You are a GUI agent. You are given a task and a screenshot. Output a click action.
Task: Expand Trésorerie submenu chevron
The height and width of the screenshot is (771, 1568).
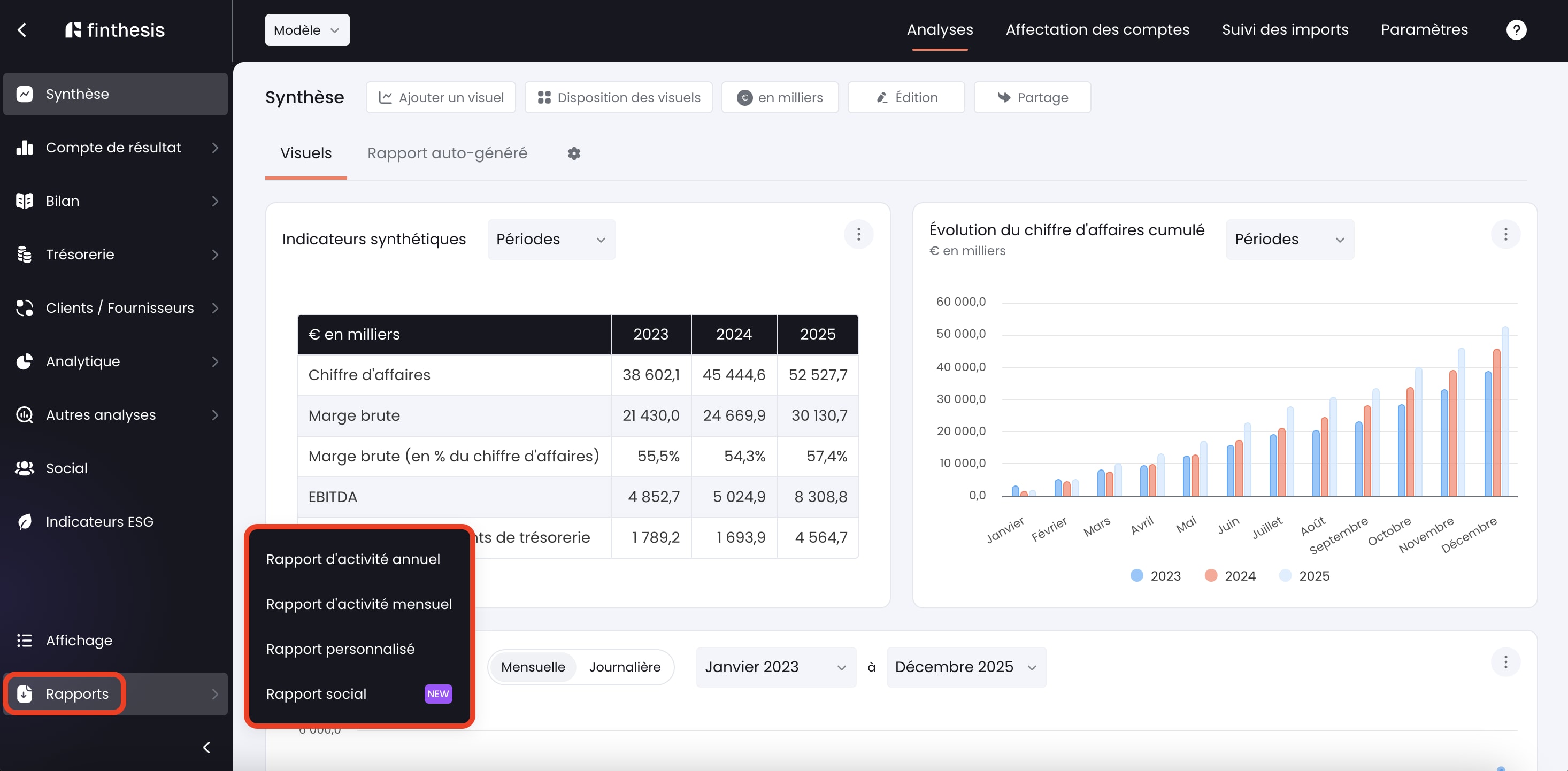215,255
